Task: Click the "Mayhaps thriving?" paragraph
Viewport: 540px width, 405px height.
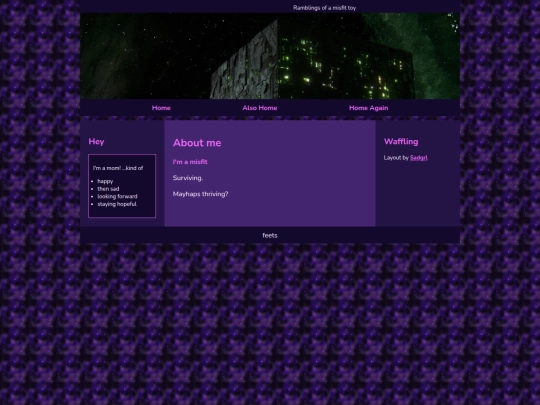Action: click(x=200, y=194)
